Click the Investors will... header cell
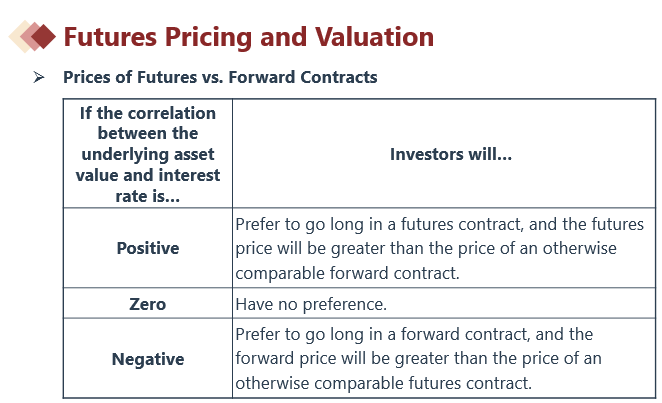This screenshot has height=403, width=662. point(444,154)
